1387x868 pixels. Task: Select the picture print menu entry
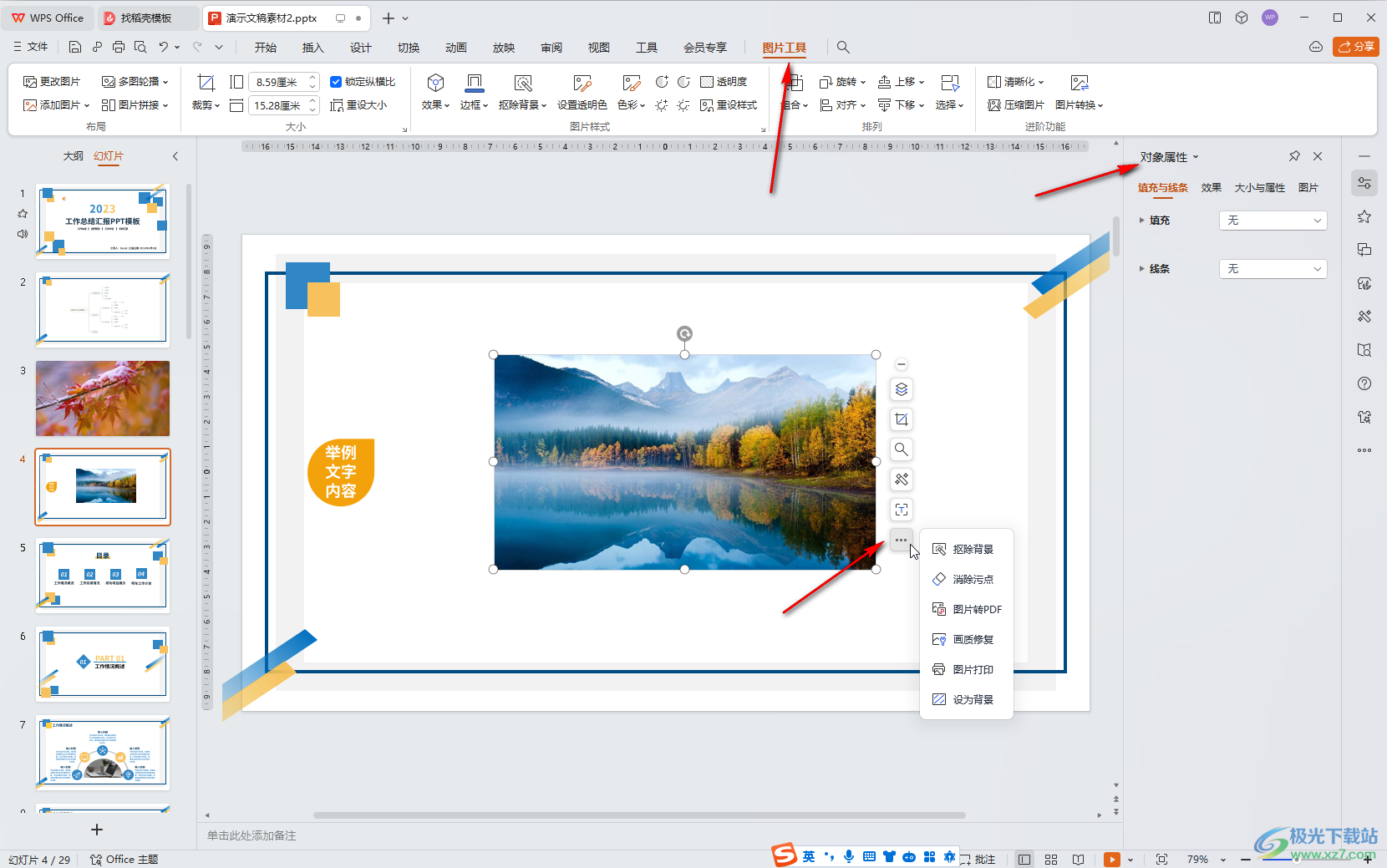[x=966, y=669]
